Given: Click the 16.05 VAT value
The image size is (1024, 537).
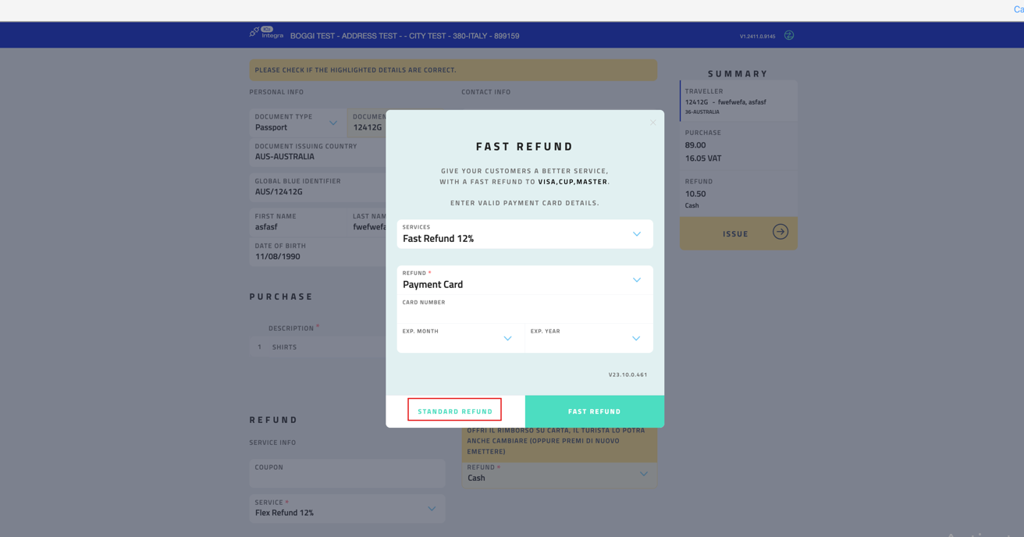Looking at the screenshot, I should (703, 158).
